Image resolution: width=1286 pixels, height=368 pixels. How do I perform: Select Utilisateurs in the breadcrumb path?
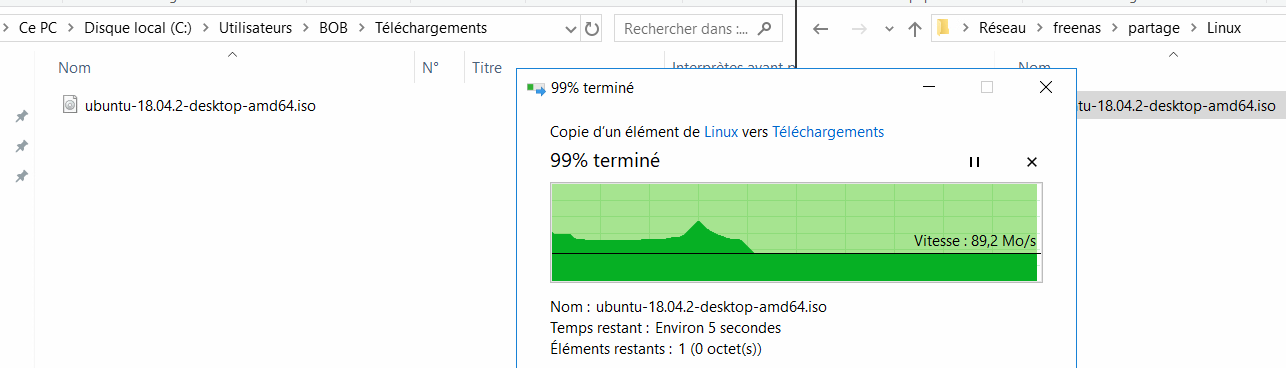tap(255, 29)
